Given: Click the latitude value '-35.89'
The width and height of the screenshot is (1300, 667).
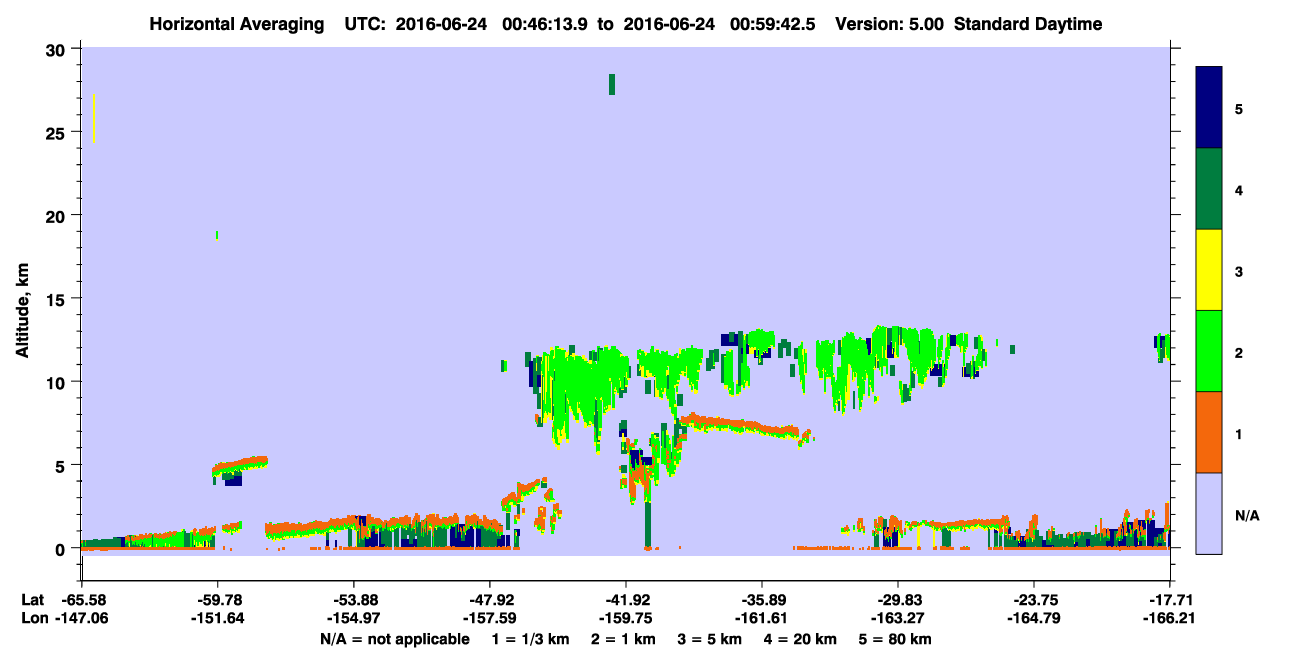Looking at the screenshot, I should coord(762,600).
